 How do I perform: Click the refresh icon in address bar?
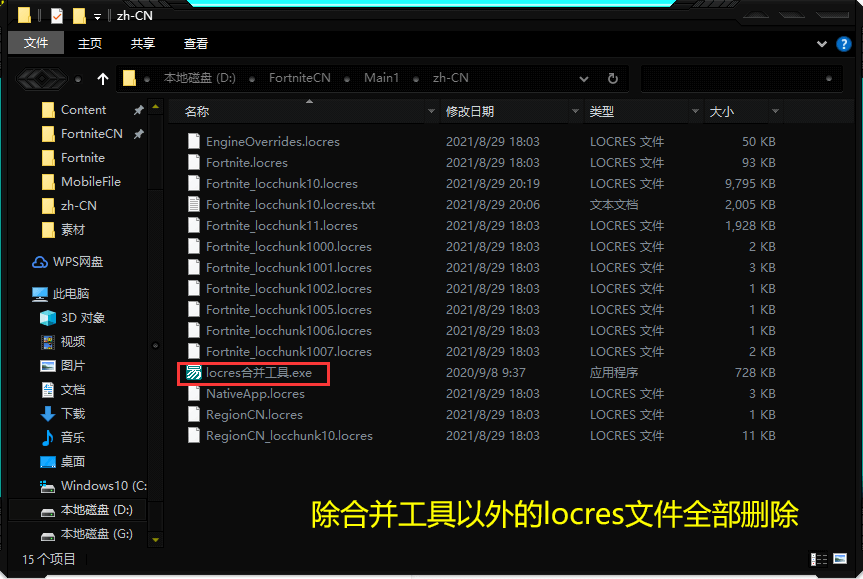(613, 79)
